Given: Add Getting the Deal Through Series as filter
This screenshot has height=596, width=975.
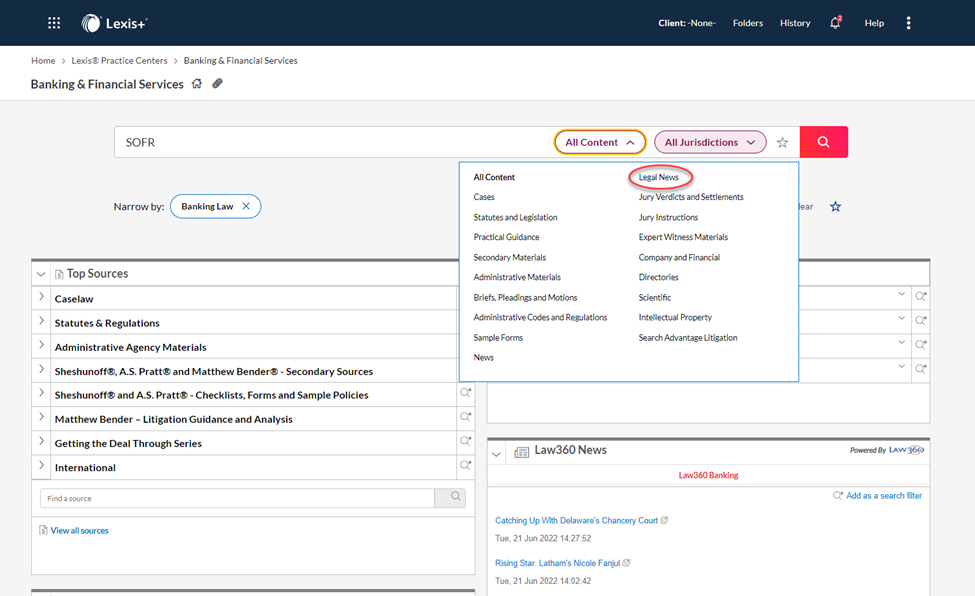Looking at the screenshot, I should point(465,441).
